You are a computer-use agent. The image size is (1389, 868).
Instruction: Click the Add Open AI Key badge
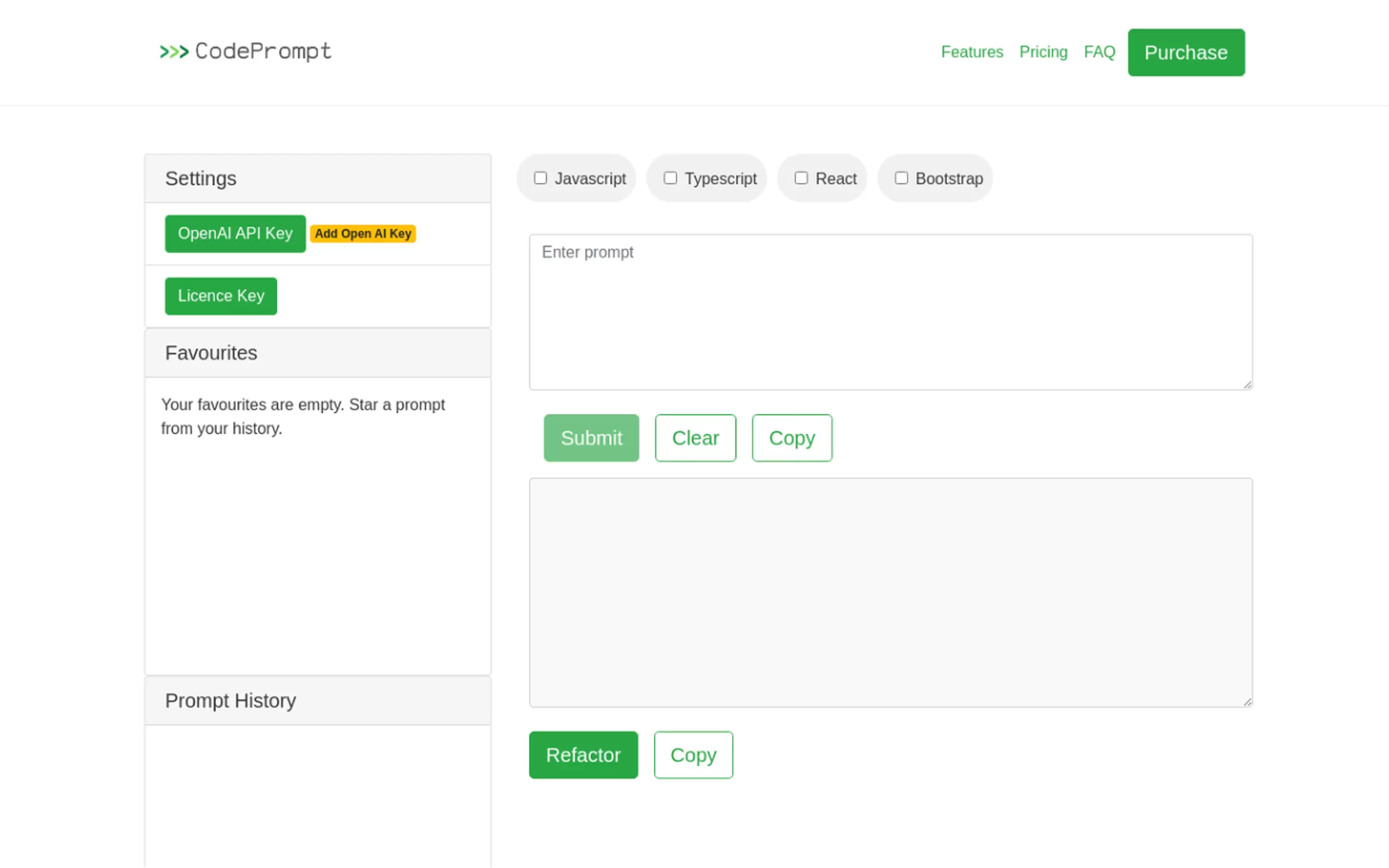point(363,233)
